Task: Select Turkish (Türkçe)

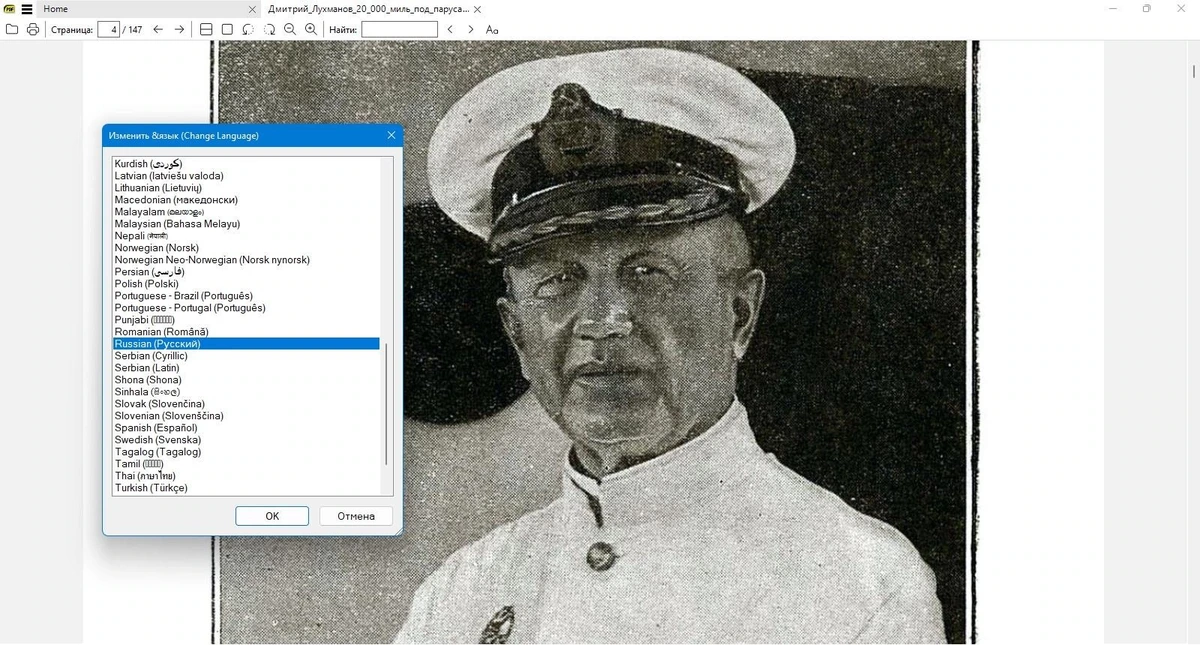Action: tap(246, 488)
